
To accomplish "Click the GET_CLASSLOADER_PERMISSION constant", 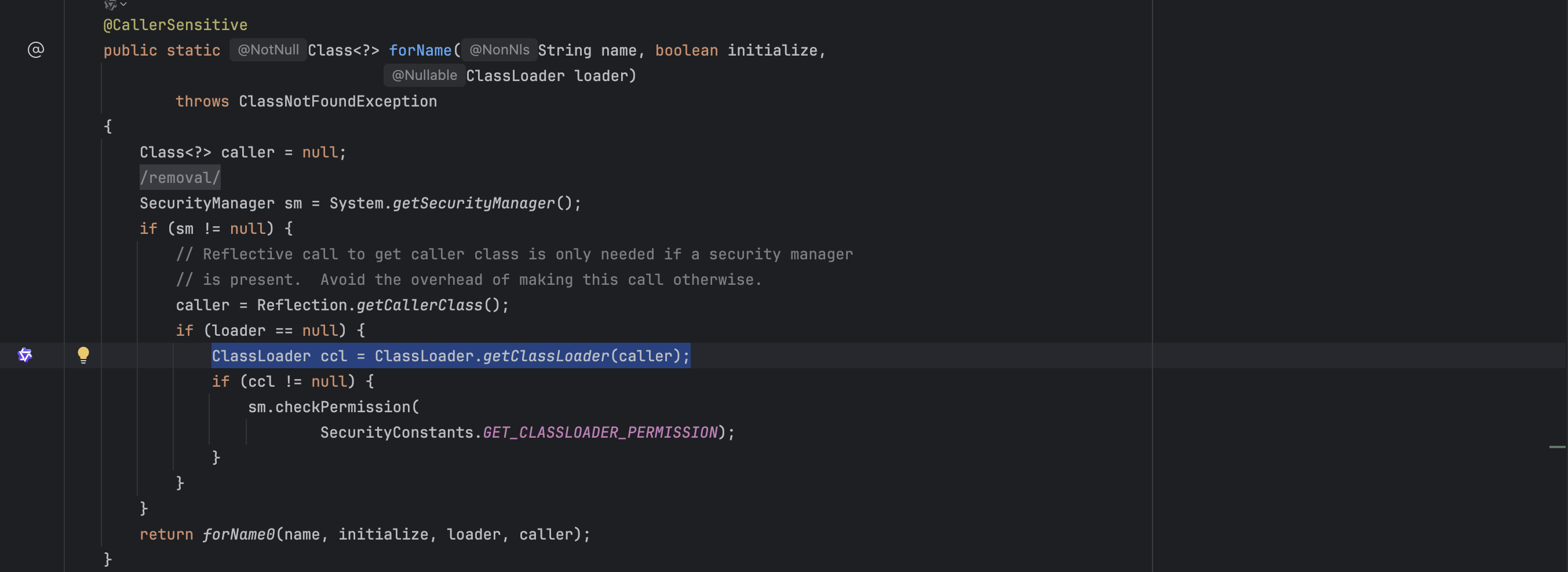I will click(x=600, y=432).
